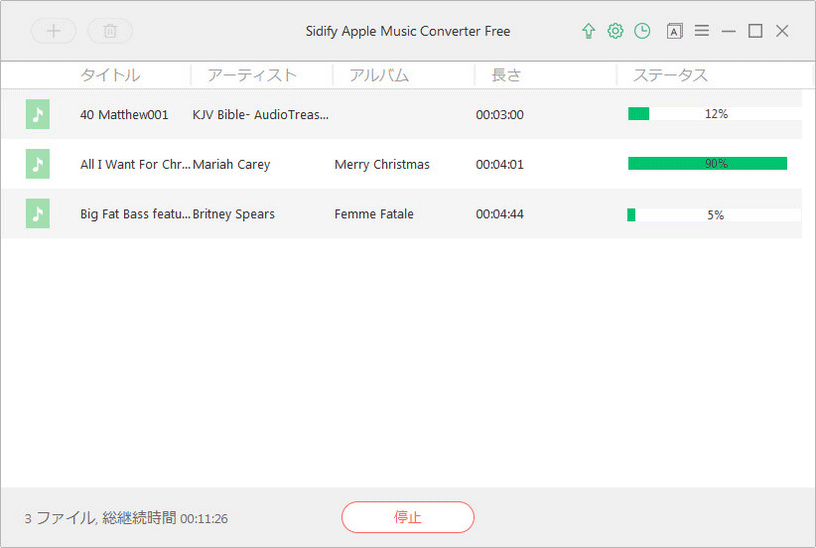Click album Merry Christmas
Viewport: 816px width, 548px height.
click(x=382, y=164)
